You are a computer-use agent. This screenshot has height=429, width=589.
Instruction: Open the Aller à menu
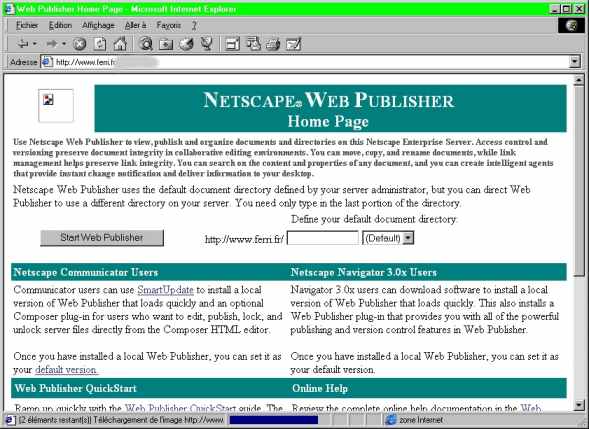[x=136, y=26]
